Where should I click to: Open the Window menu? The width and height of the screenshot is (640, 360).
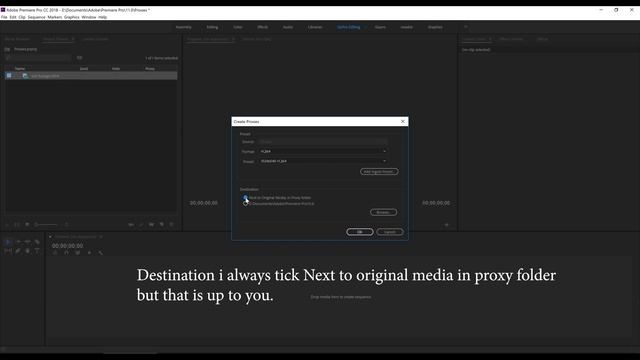tap(89, 17)
